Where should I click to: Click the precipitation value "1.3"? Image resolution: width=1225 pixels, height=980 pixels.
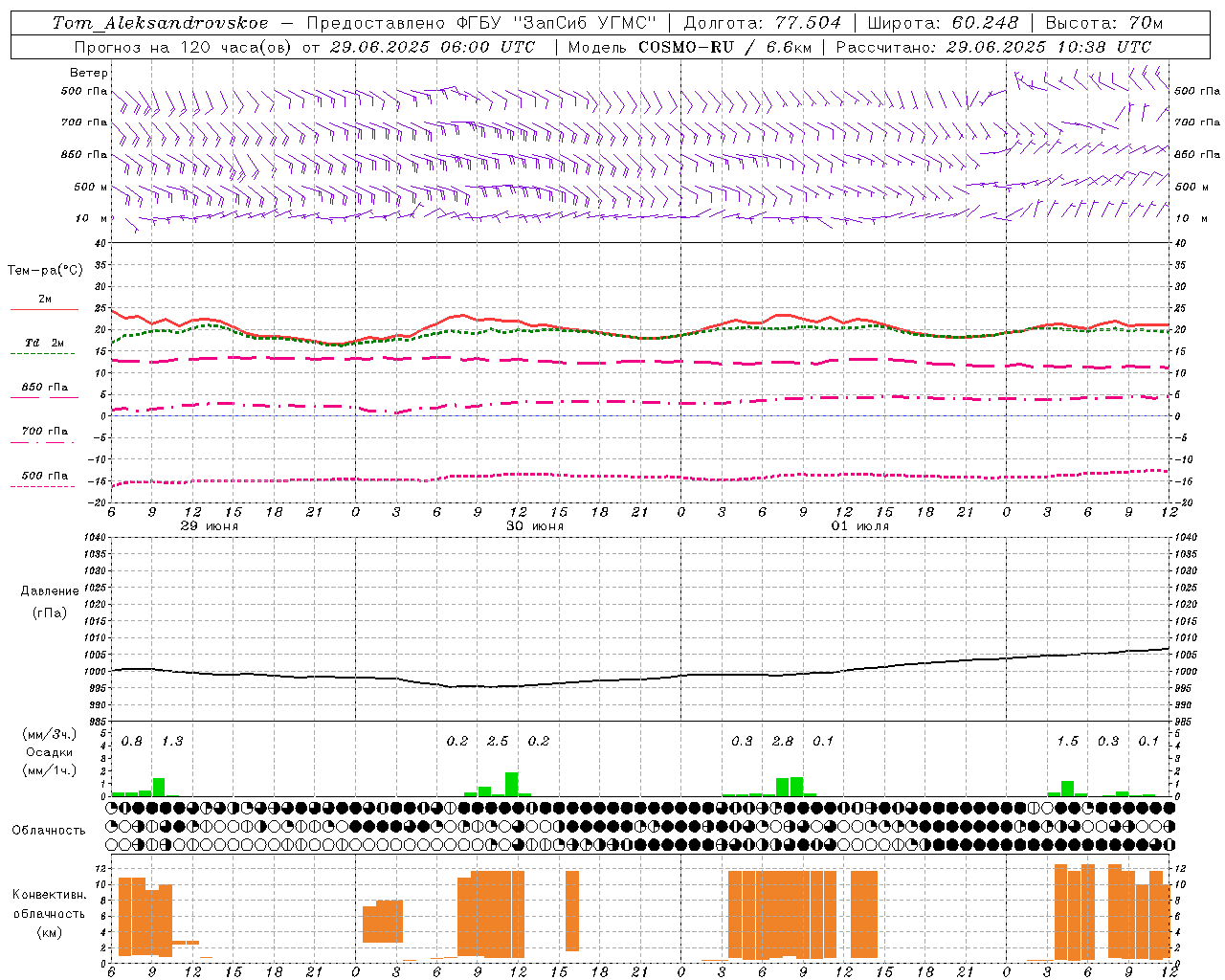click(x=172, y=742)
